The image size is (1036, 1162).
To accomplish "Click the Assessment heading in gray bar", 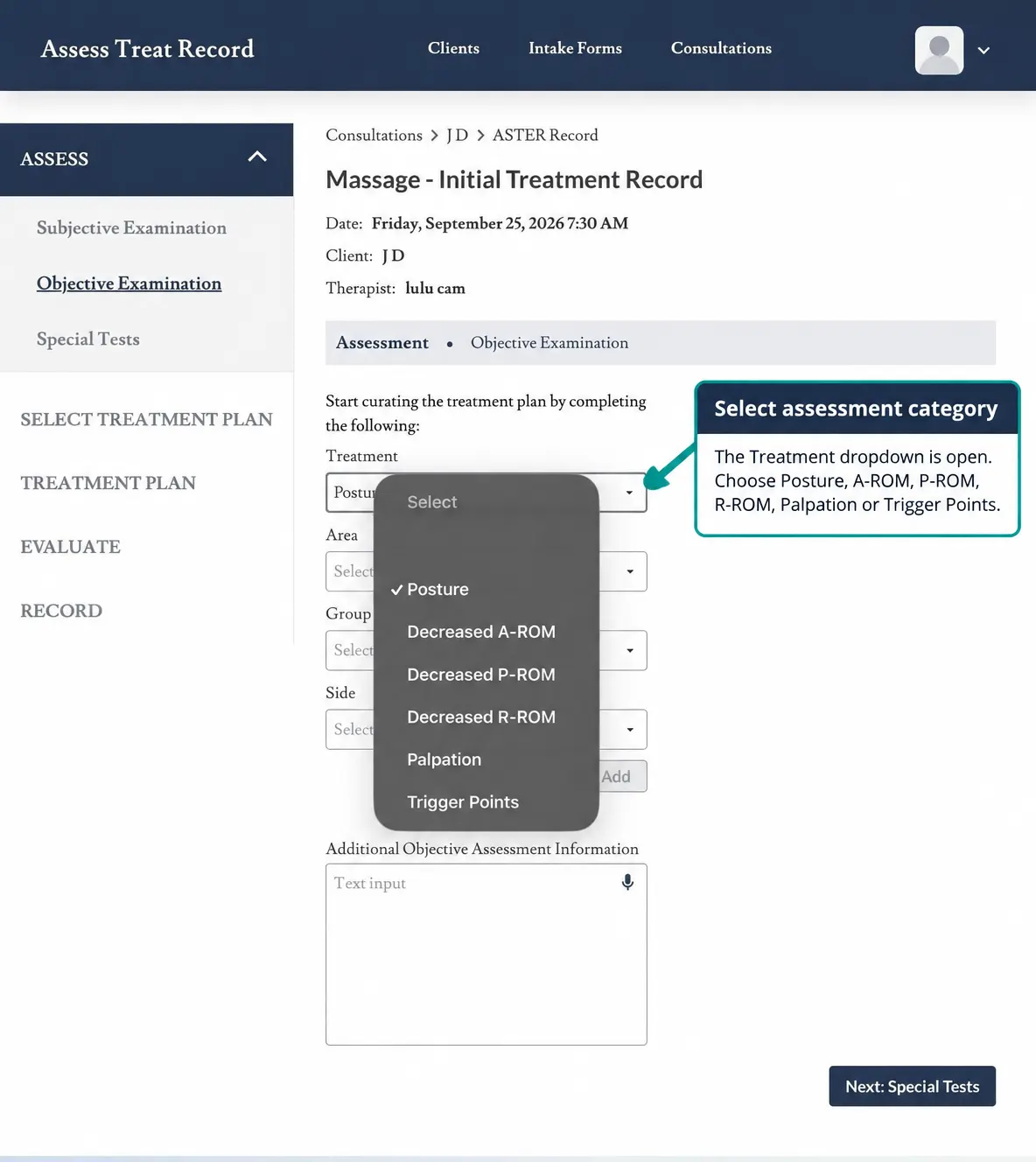I will pos(382,343).
